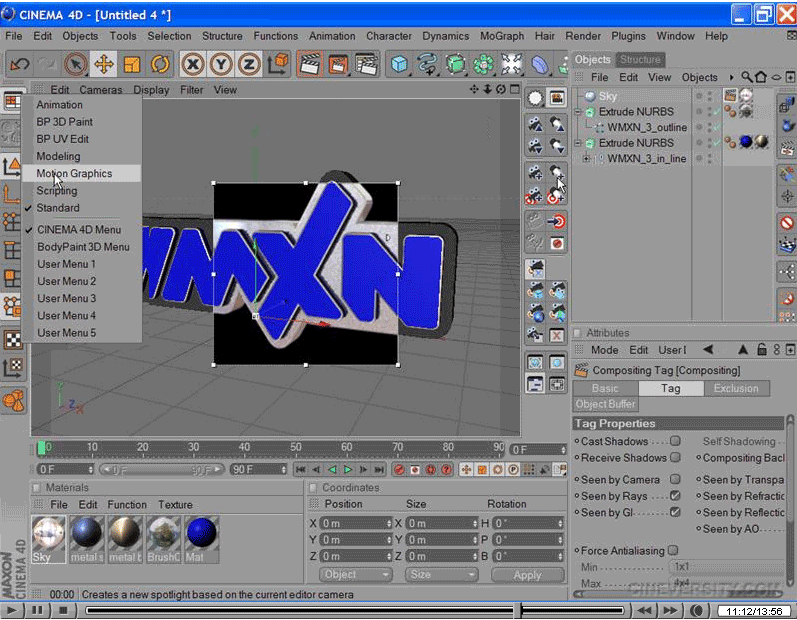Click the video player stop button
The height and width of the screenshot is (620, 797).
(x=63, y=610)
